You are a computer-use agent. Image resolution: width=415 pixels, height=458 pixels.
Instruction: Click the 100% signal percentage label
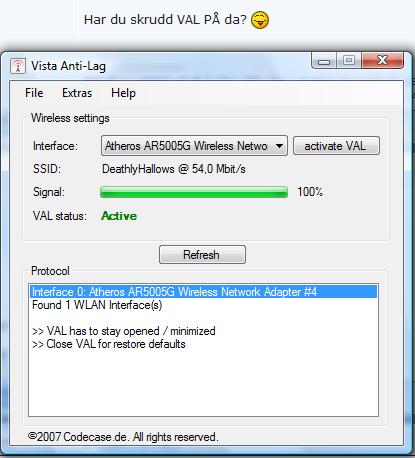[310, 192]
